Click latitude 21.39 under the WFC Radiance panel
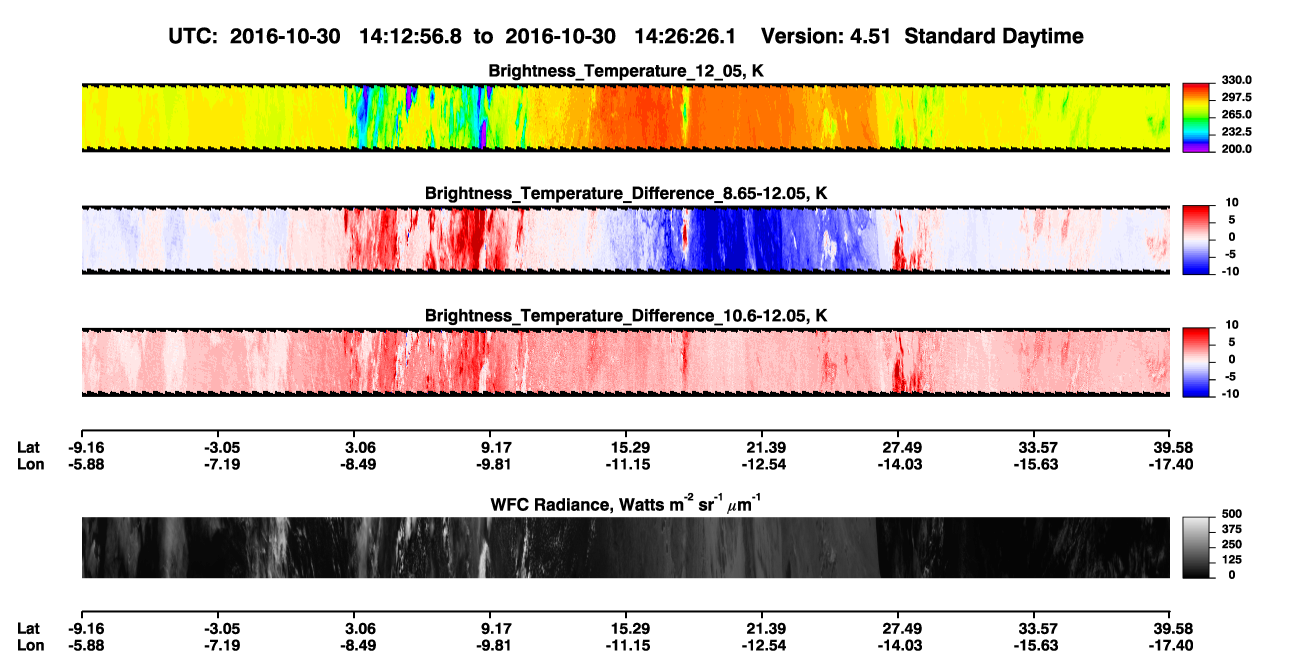The image size is (1300, 667). [764, 628]
